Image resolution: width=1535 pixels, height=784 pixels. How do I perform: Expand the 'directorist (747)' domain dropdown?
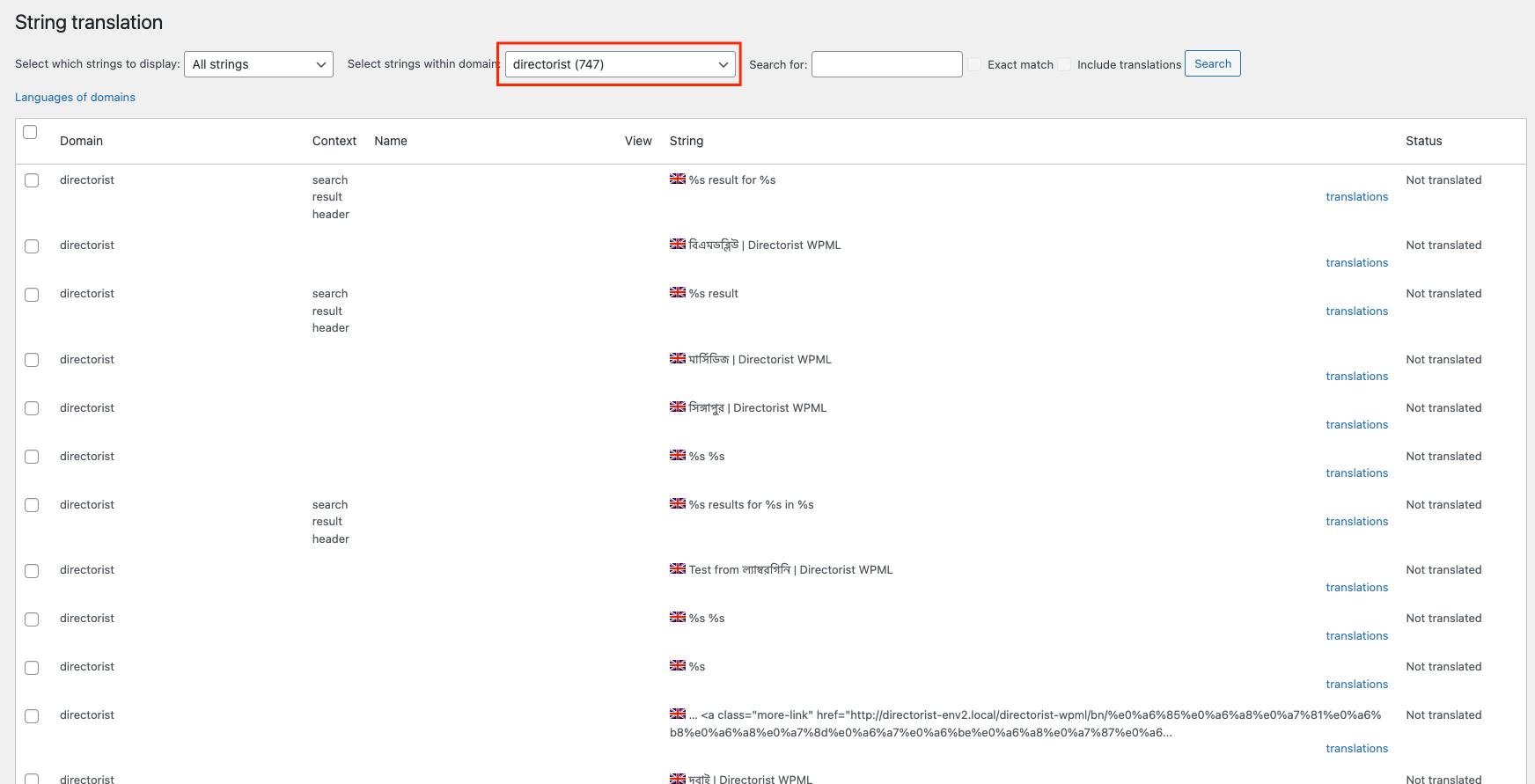point(620,64)
